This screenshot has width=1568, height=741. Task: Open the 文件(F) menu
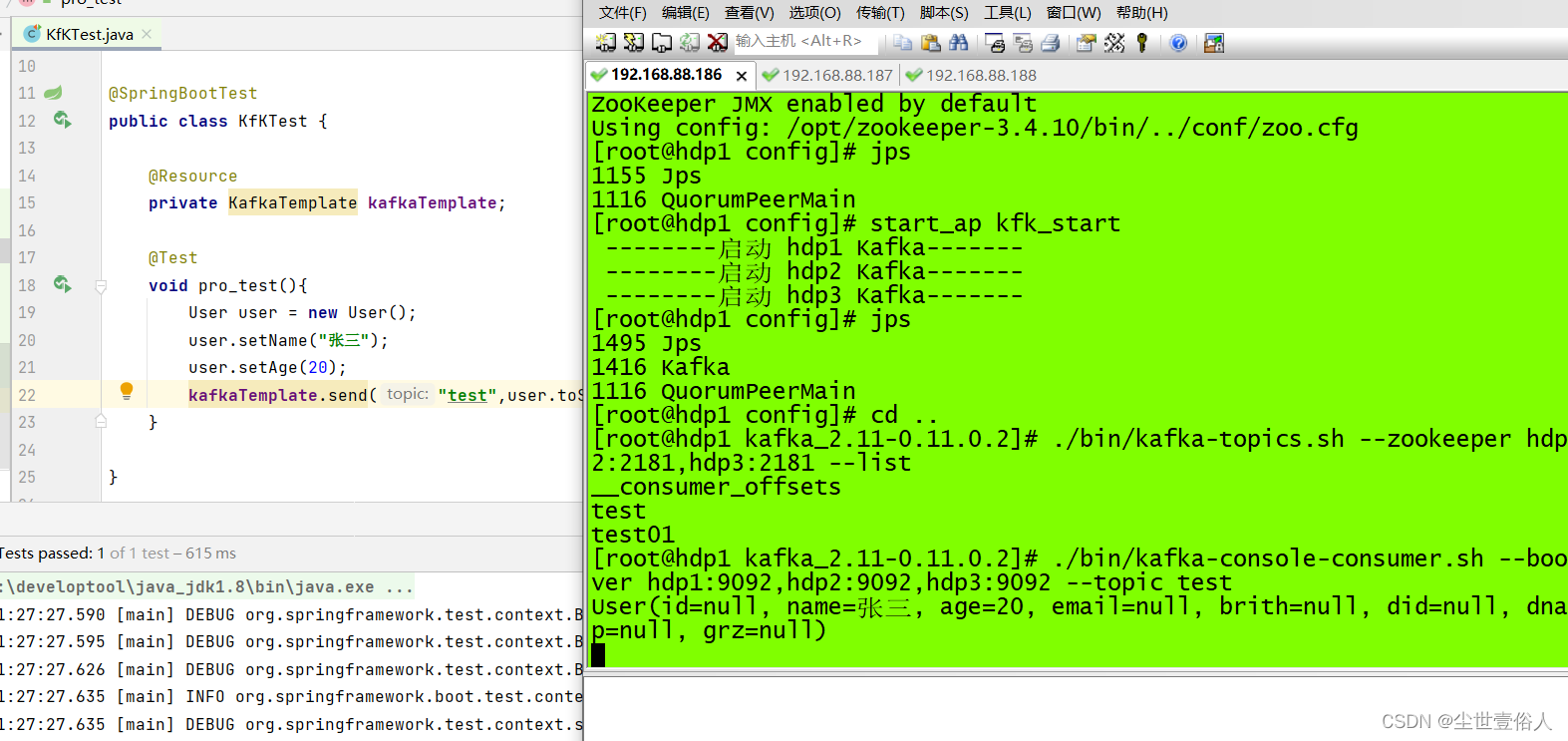coord(622,13)
